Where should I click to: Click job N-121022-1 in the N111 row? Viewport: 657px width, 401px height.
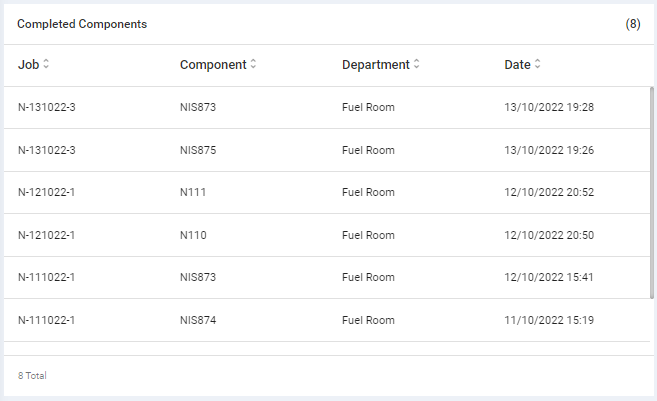point(46,192)
